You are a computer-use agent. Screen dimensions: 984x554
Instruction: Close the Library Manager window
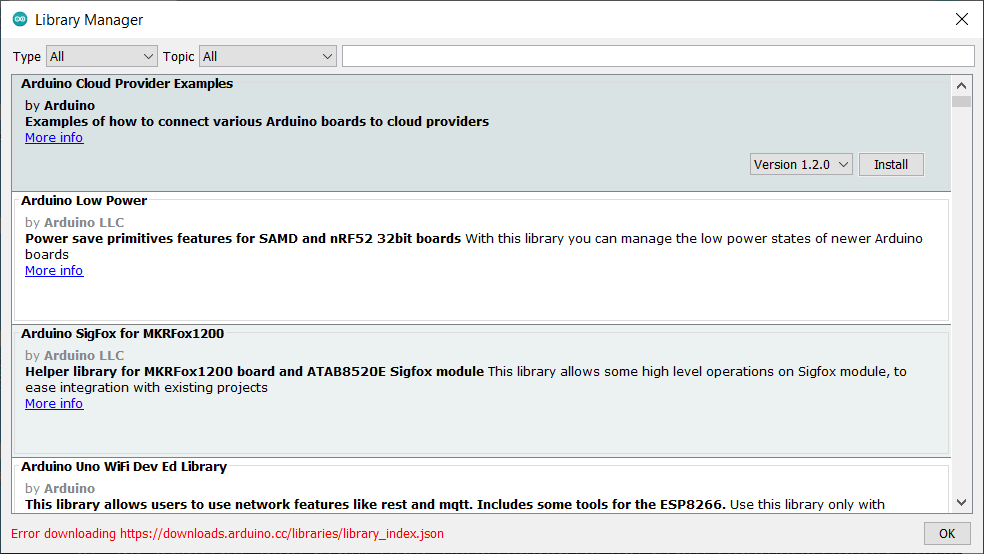coord(962,20)
